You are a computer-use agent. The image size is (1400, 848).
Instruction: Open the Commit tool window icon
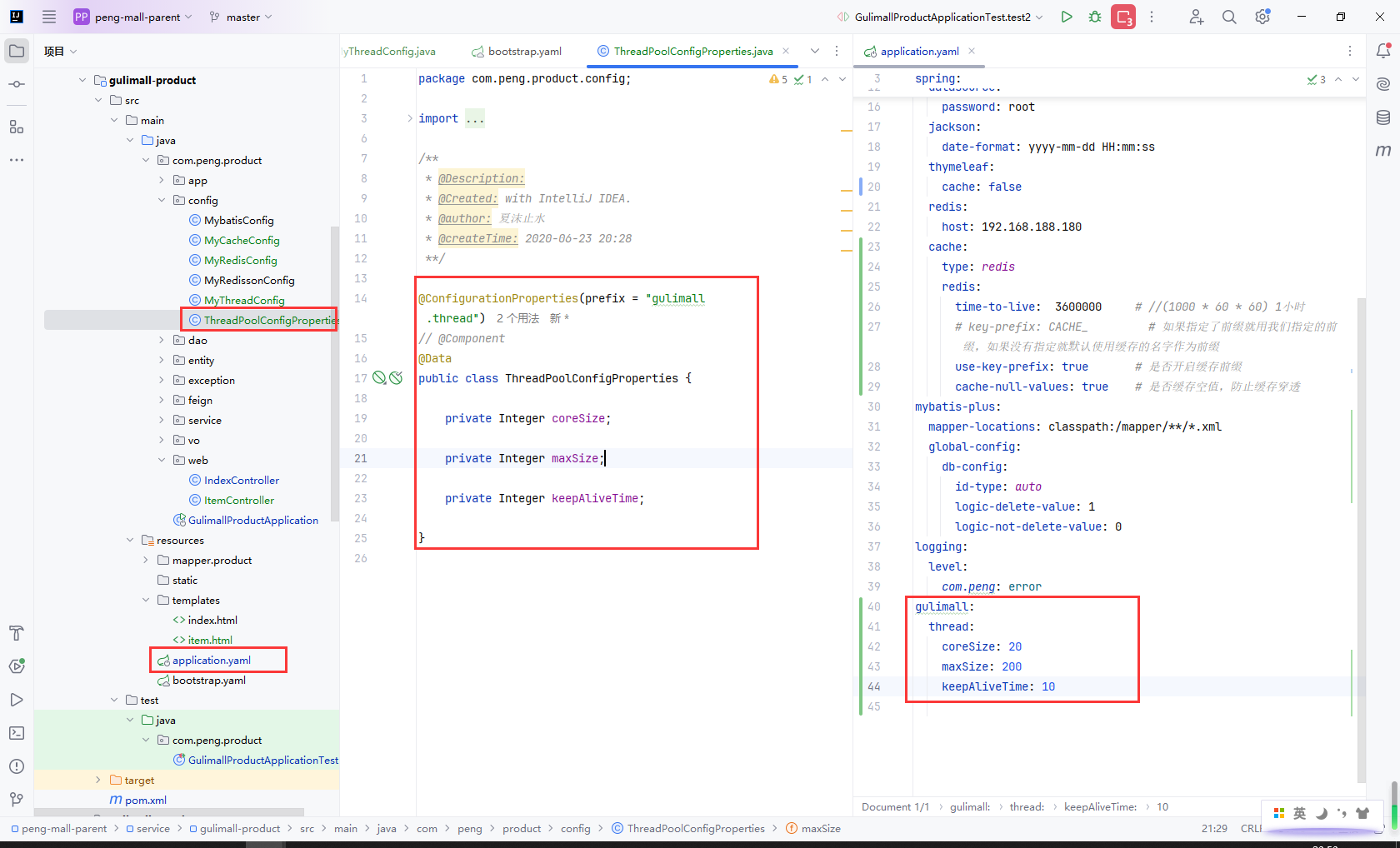pos(17,84)
